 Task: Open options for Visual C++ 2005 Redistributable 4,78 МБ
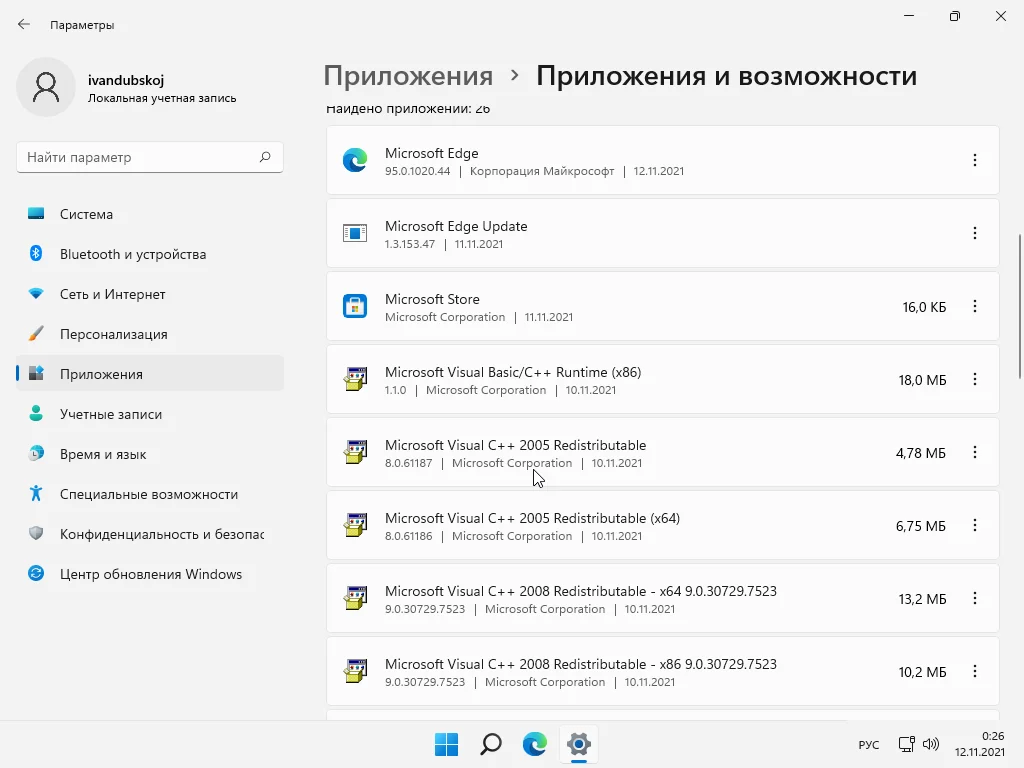(974, 452)
